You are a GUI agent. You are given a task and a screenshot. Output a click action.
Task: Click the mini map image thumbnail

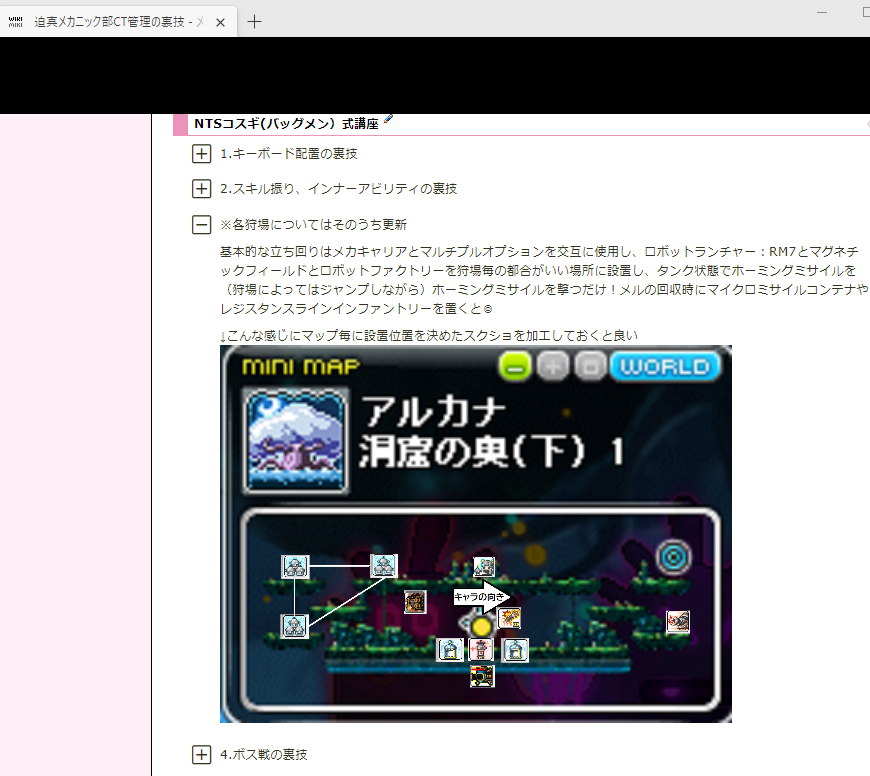pos(476,534)
